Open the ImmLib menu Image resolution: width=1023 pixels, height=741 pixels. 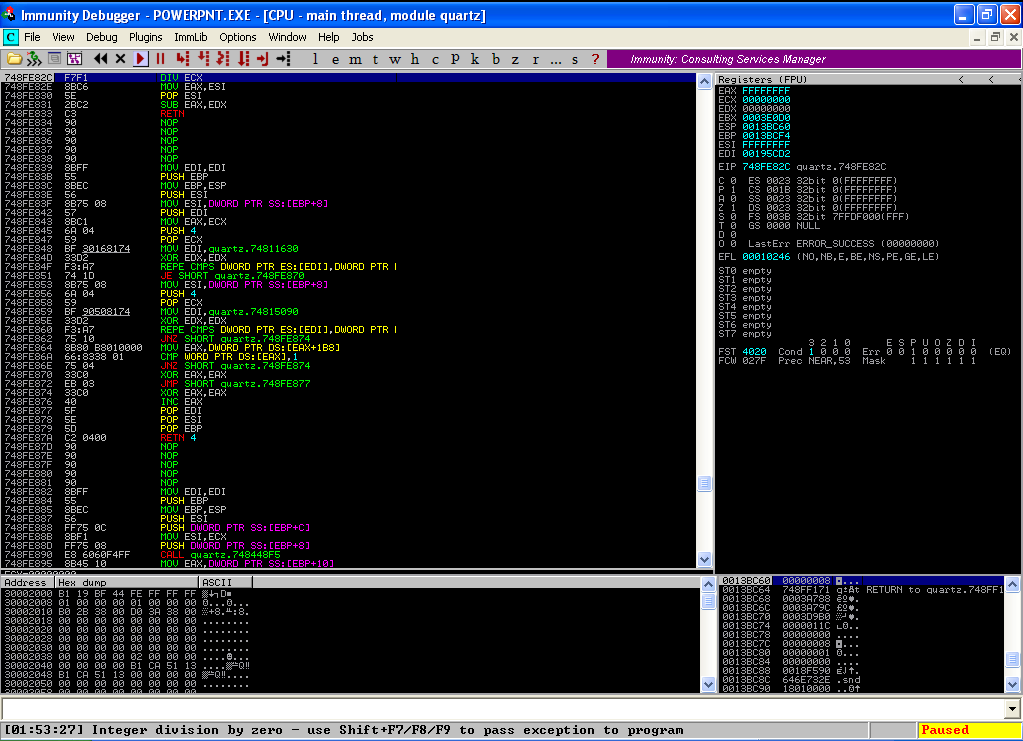point(191,37)
